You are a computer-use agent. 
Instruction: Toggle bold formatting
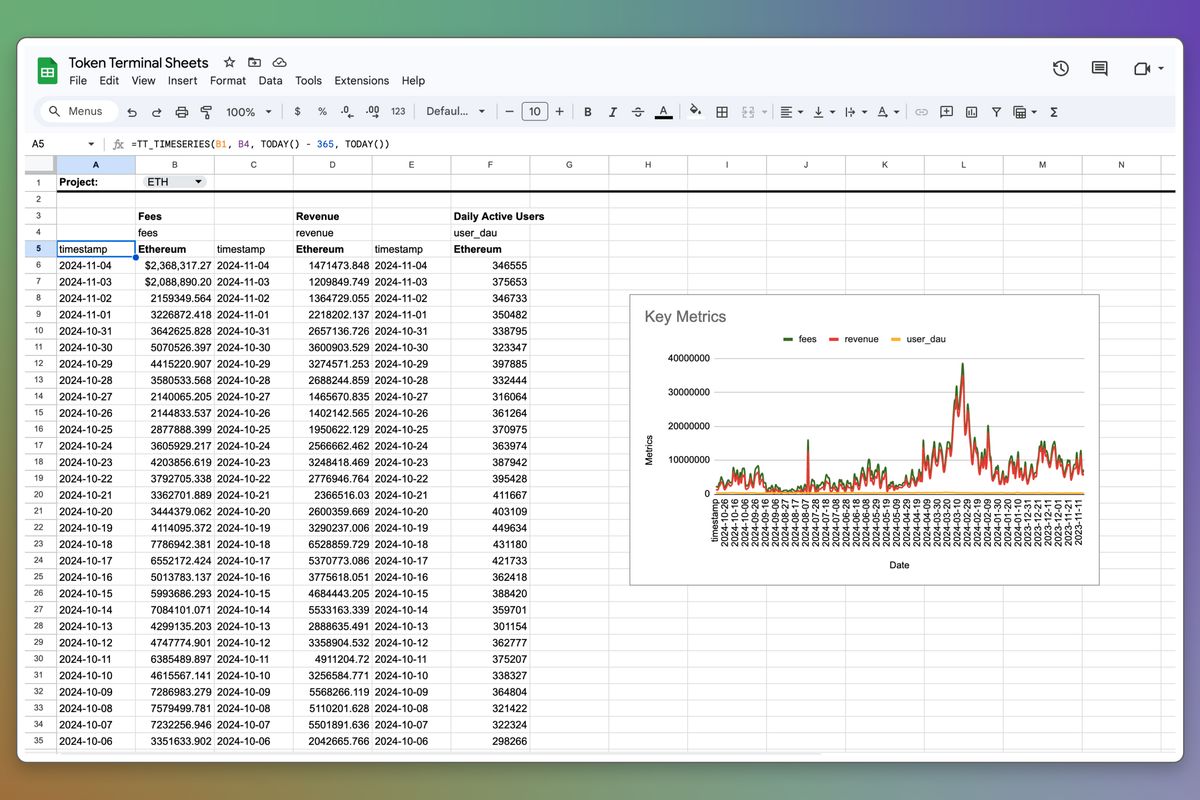[x=588, y=112]
